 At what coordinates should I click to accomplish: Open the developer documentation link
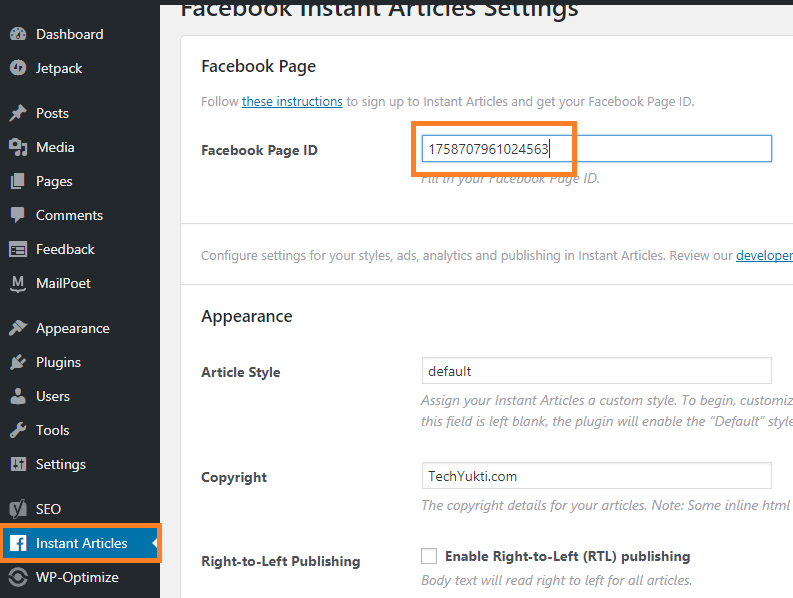click(764, 255)
